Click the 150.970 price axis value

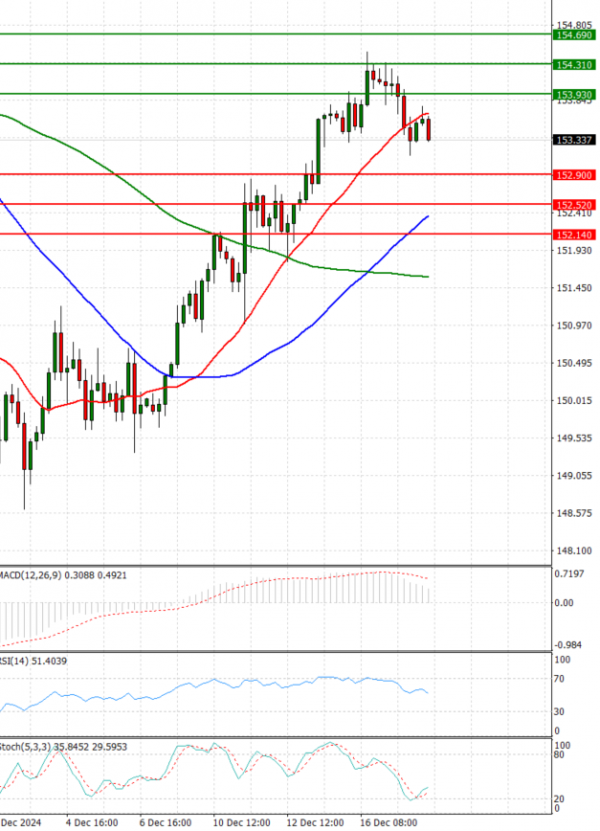pyautogui.click(x=572, y=326)
